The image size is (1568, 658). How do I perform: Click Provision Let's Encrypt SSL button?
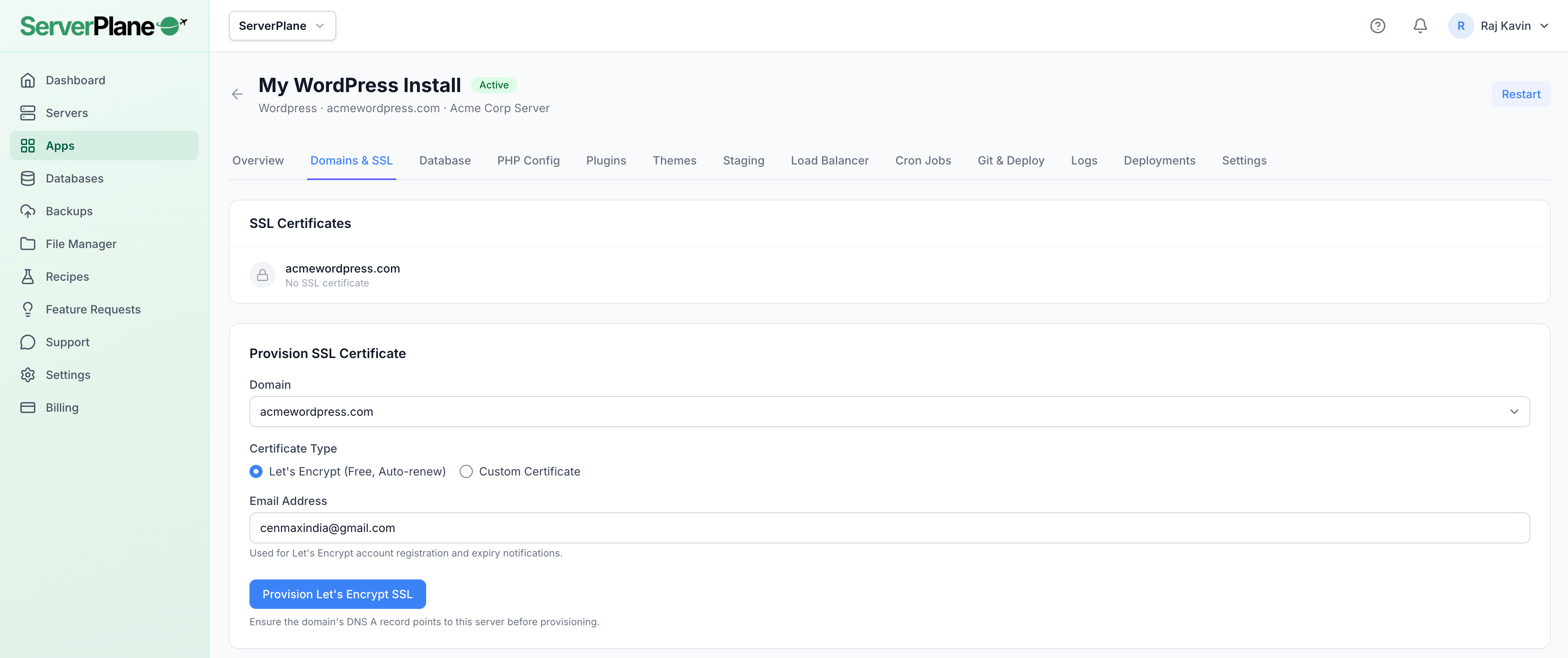pyautogui.click(x=337, y=594)
